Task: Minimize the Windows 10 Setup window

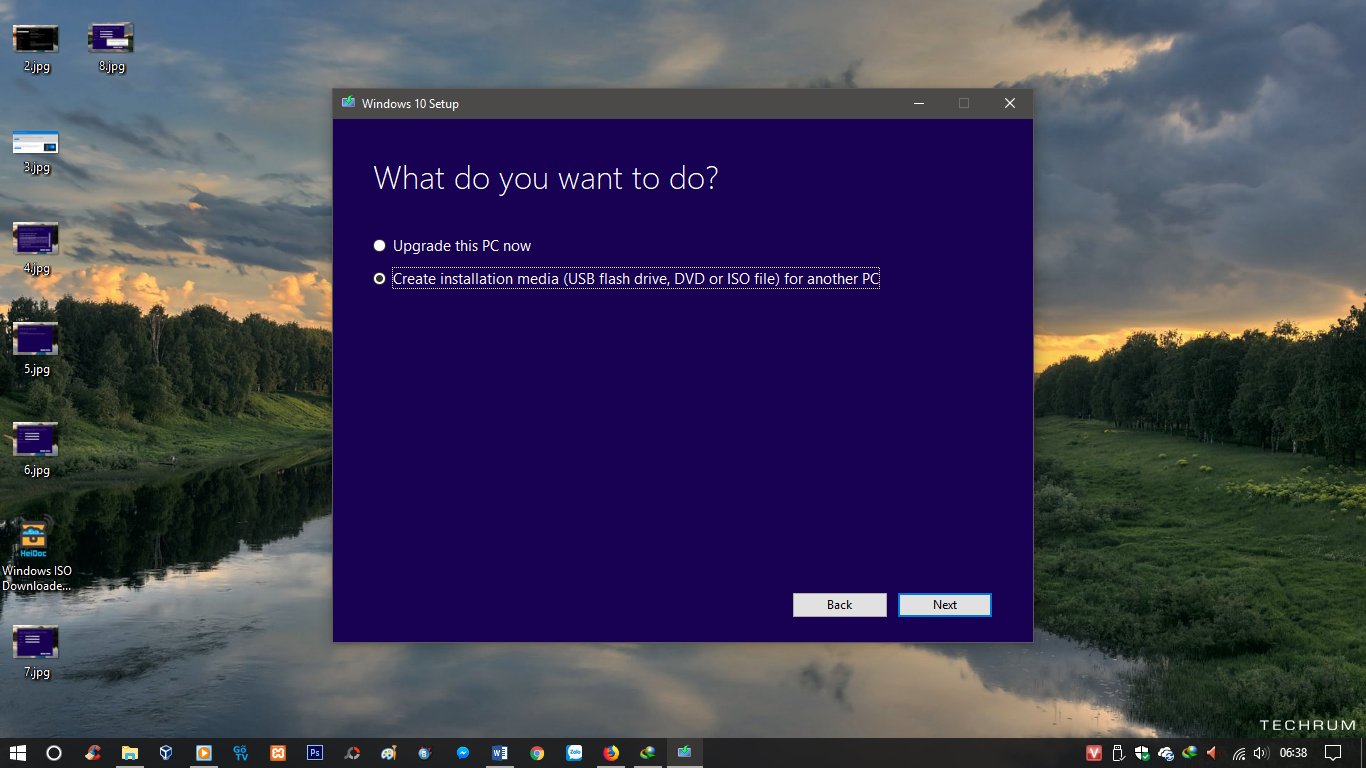Action: coord(918,103)
